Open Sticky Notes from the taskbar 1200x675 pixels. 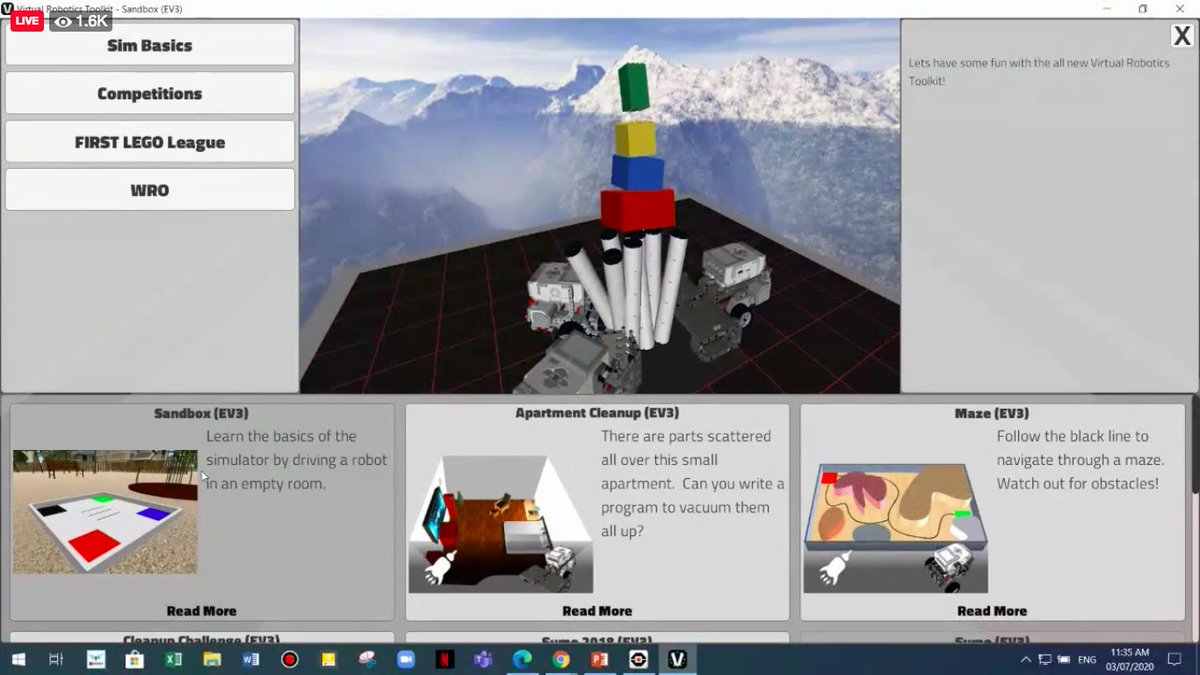328,660
